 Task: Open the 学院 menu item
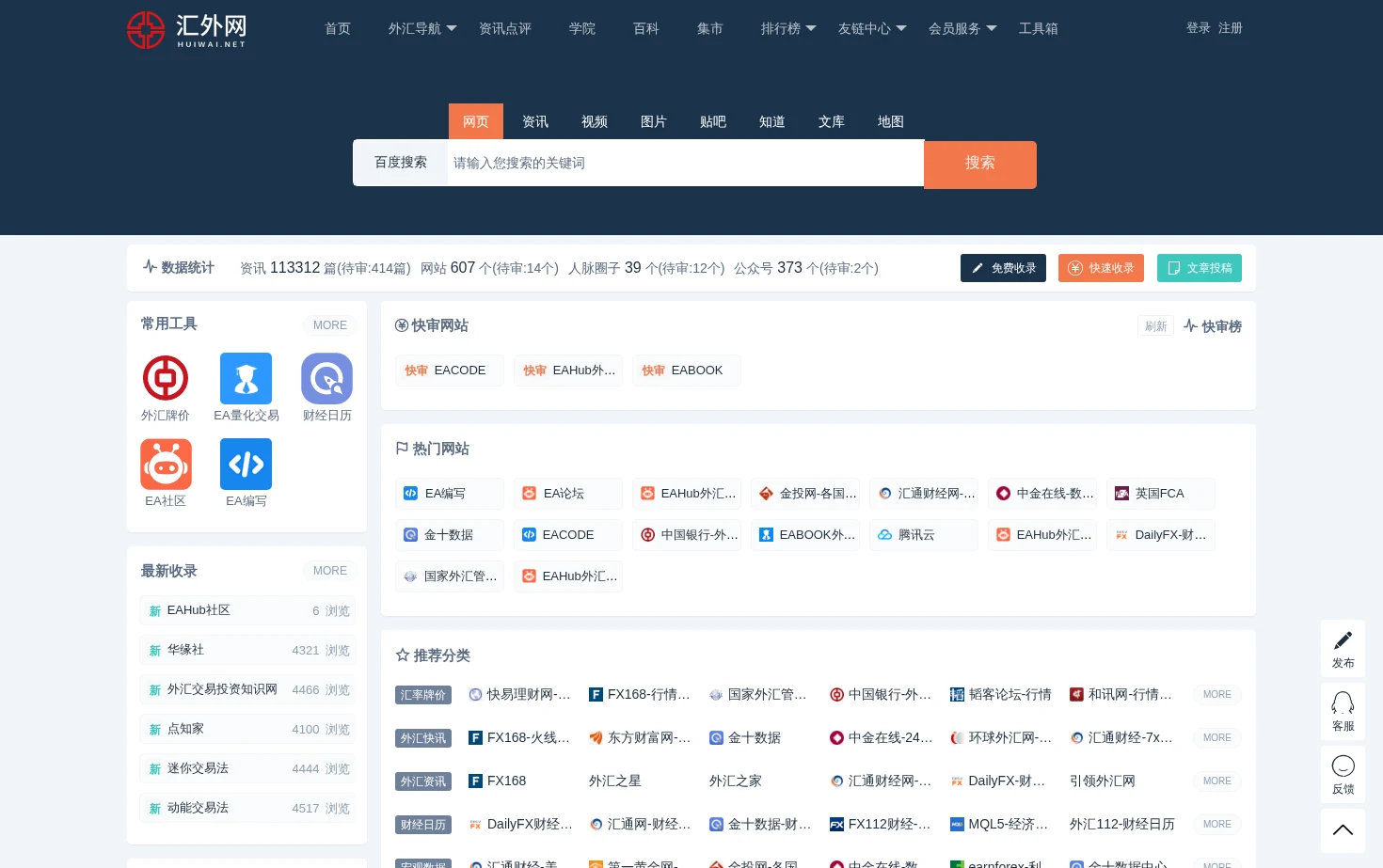tap(582, 29)
